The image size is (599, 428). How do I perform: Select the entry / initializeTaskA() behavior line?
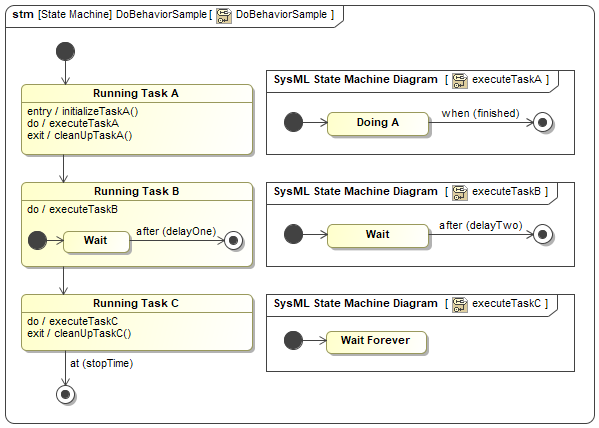coord(83,111)
